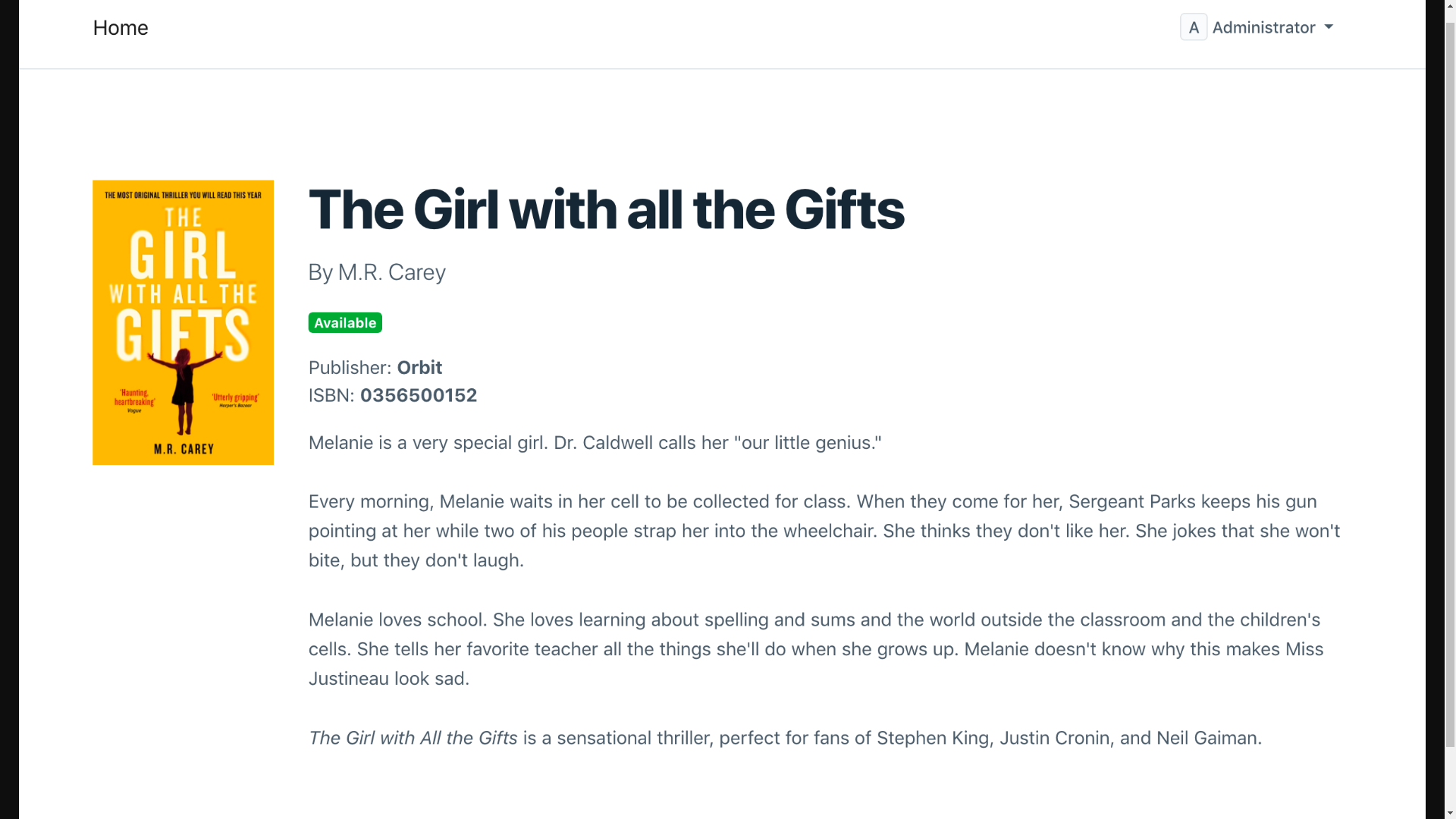Click the girl silhouette on the cover
Image resolution: width=1456 pixels, height=819 pixels.
point(183,387)
